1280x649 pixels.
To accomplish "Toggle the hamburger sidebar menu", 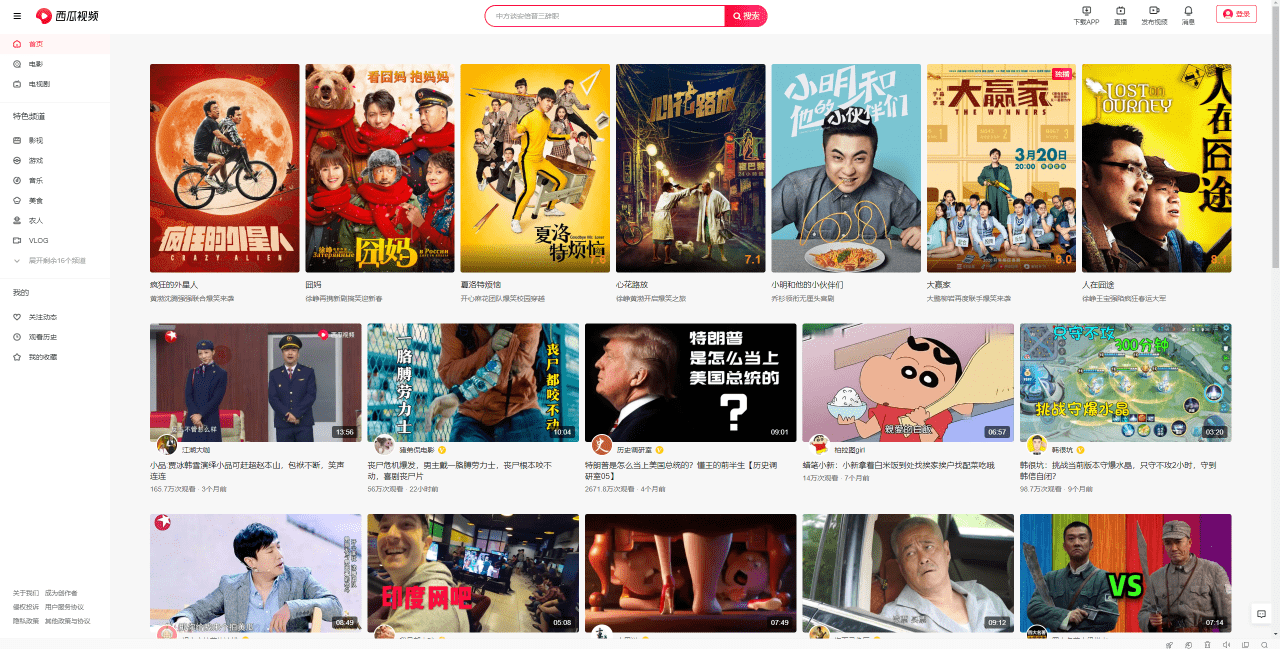I will click(x=17, y=16).
